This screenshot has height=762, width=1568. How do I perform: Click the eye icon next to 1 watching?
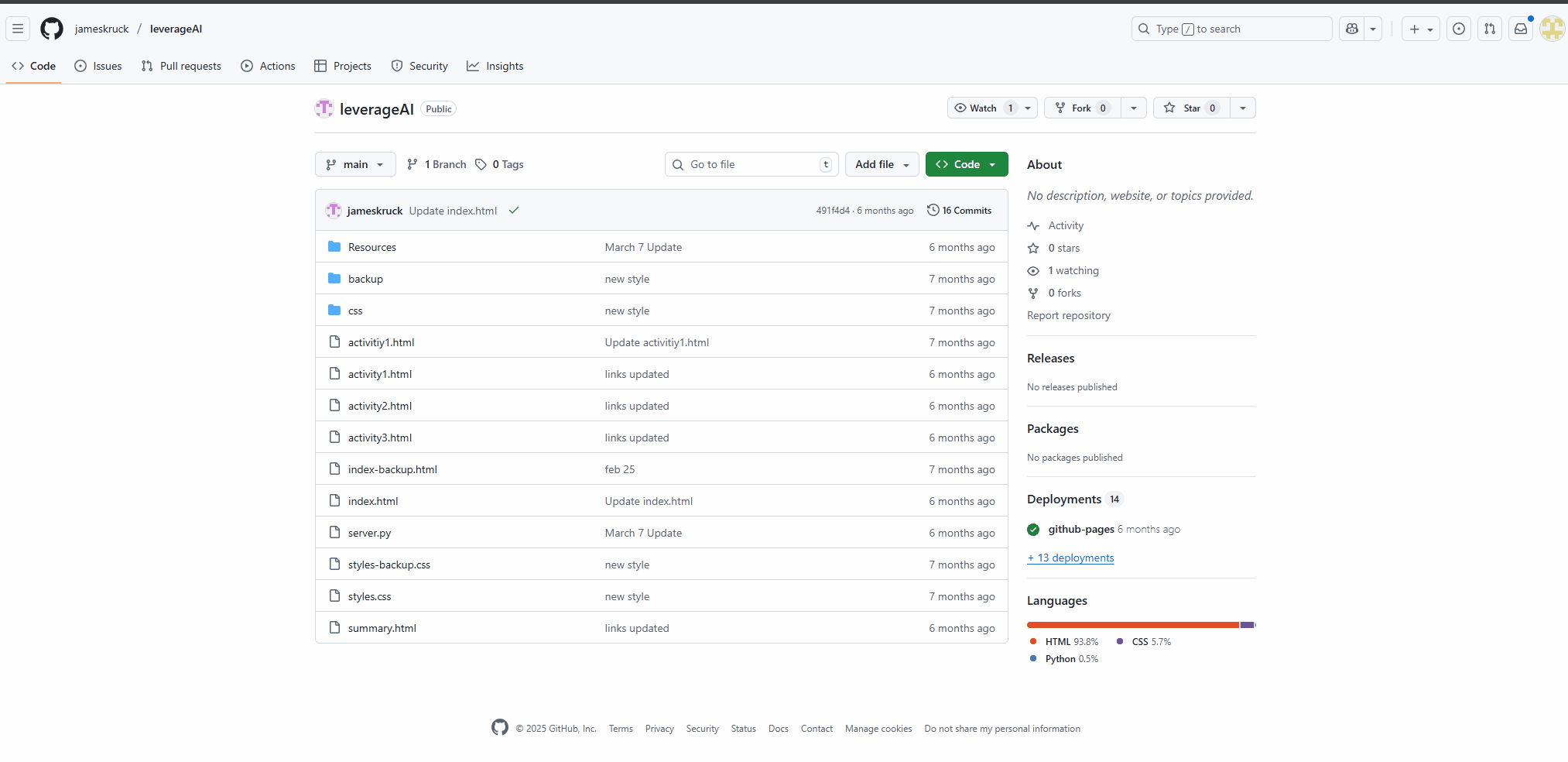(1033, 271)
